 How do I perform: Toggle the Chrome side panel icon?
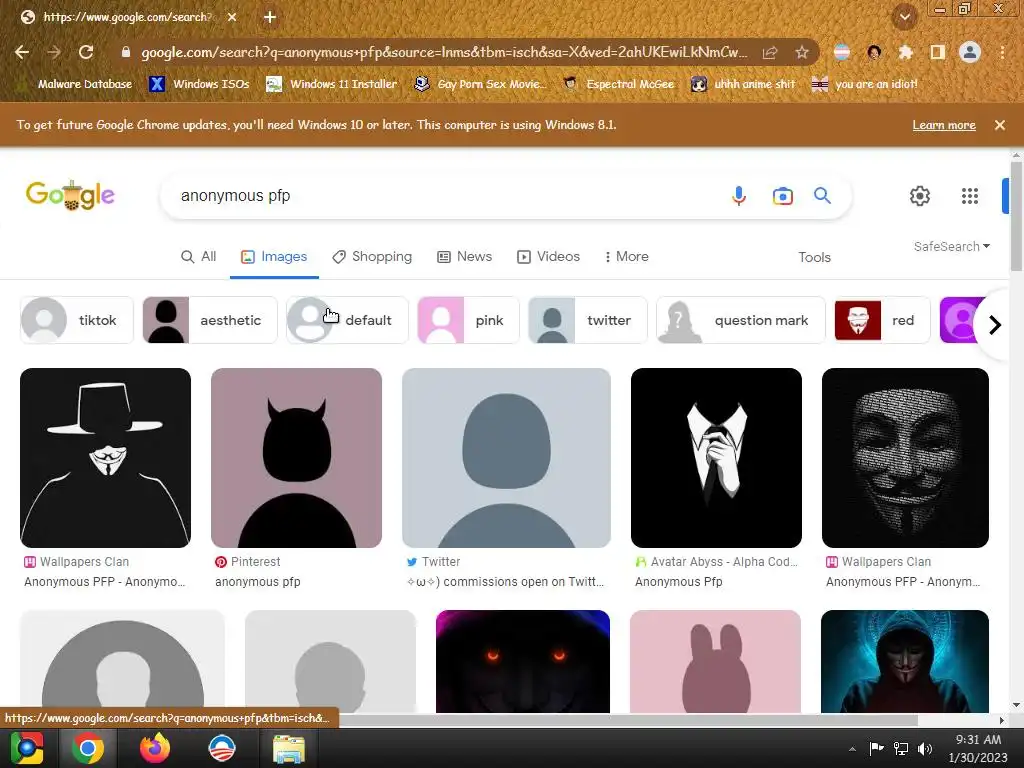[938, 52]
